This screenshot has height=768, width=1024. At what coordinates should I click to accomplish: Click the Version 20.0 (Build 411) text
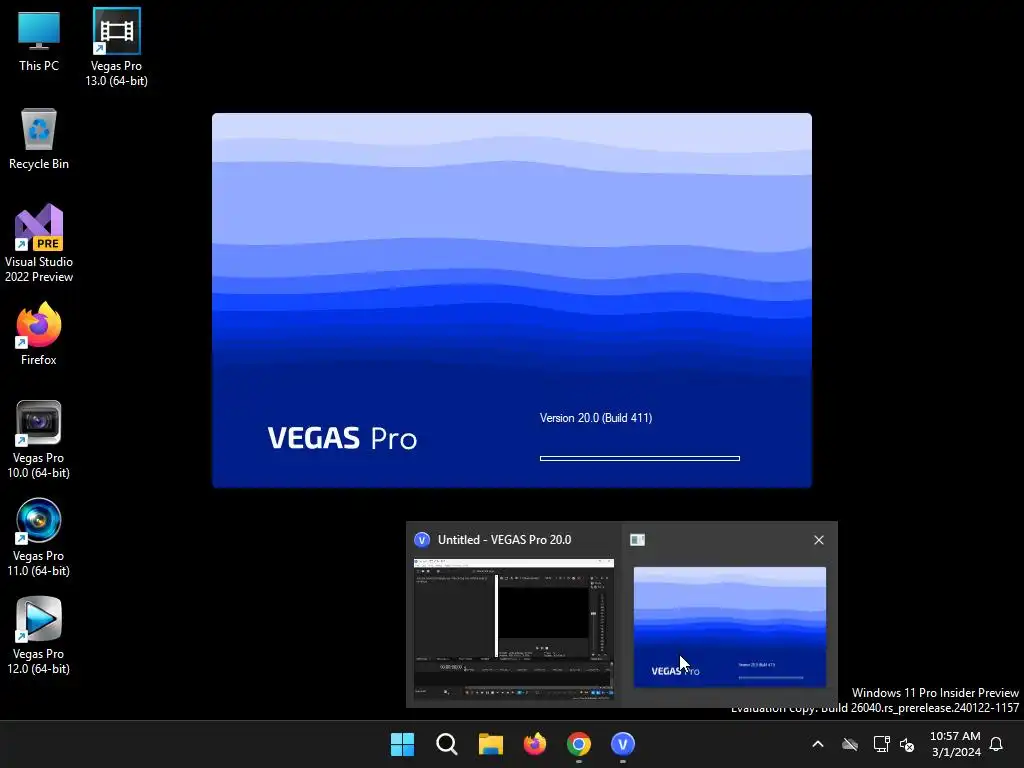596,418
